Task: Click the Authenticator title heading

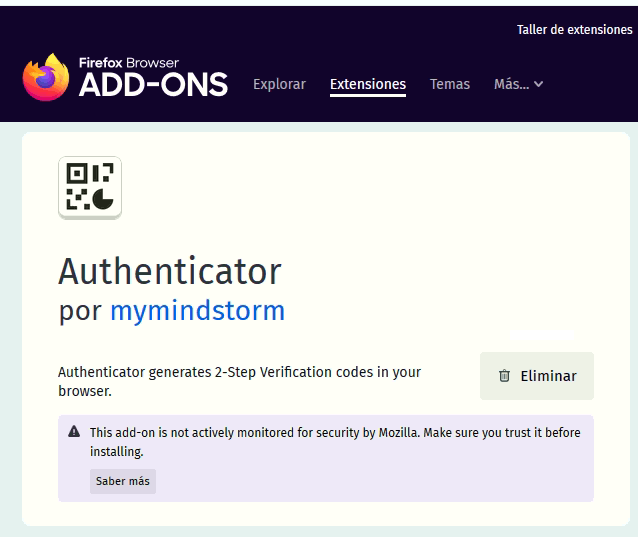Action: pyautogui.click(x=170, y=271)
